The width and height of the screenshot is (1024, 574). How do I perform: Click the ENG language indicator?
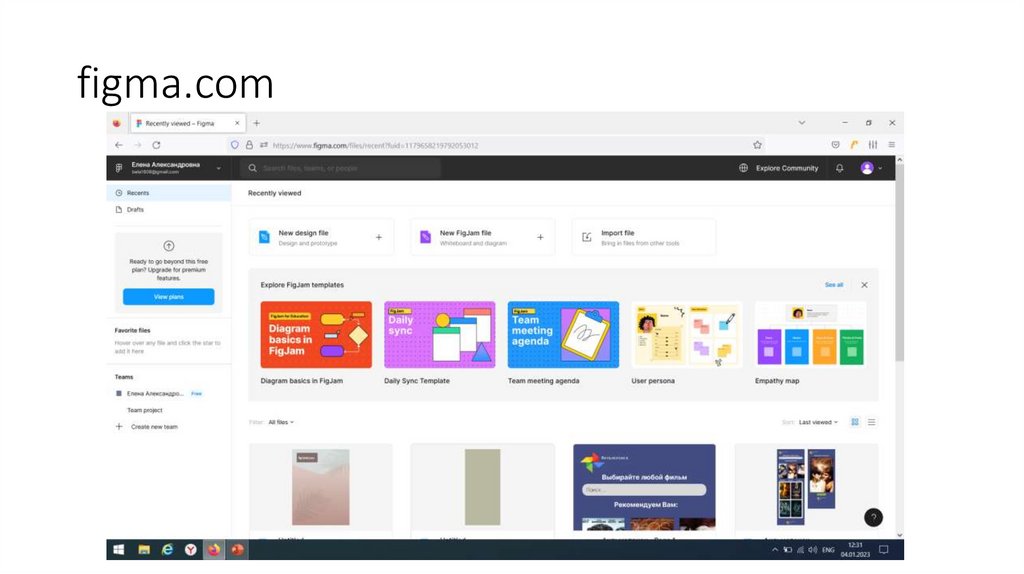828,550
